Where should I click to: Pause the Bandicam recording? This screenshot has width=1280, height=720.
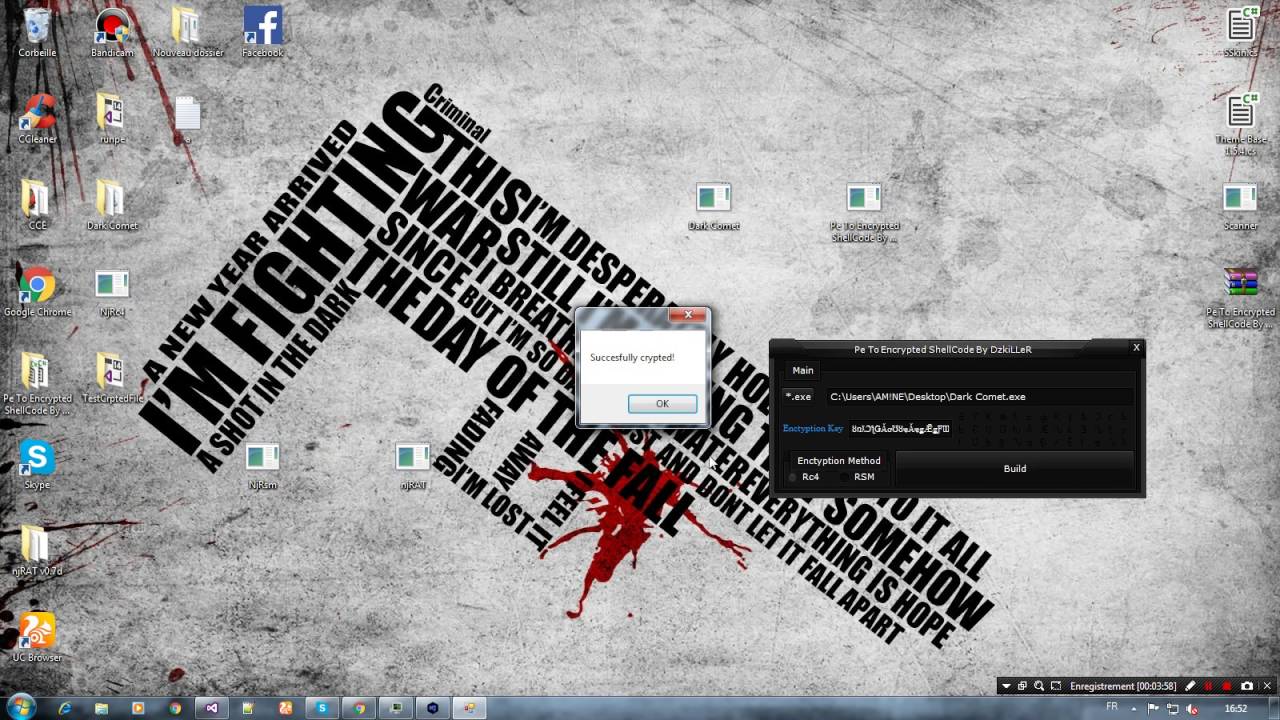(1209, 686)
